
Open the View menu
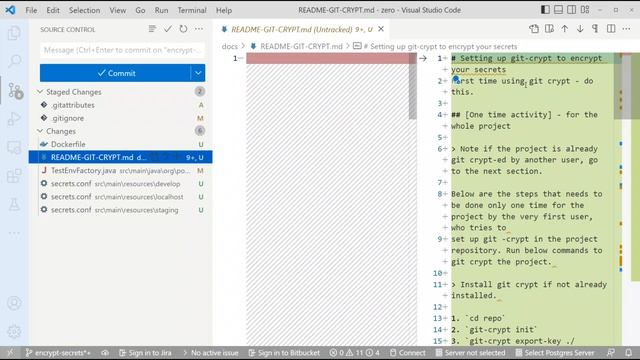click(x=118, y=10)
